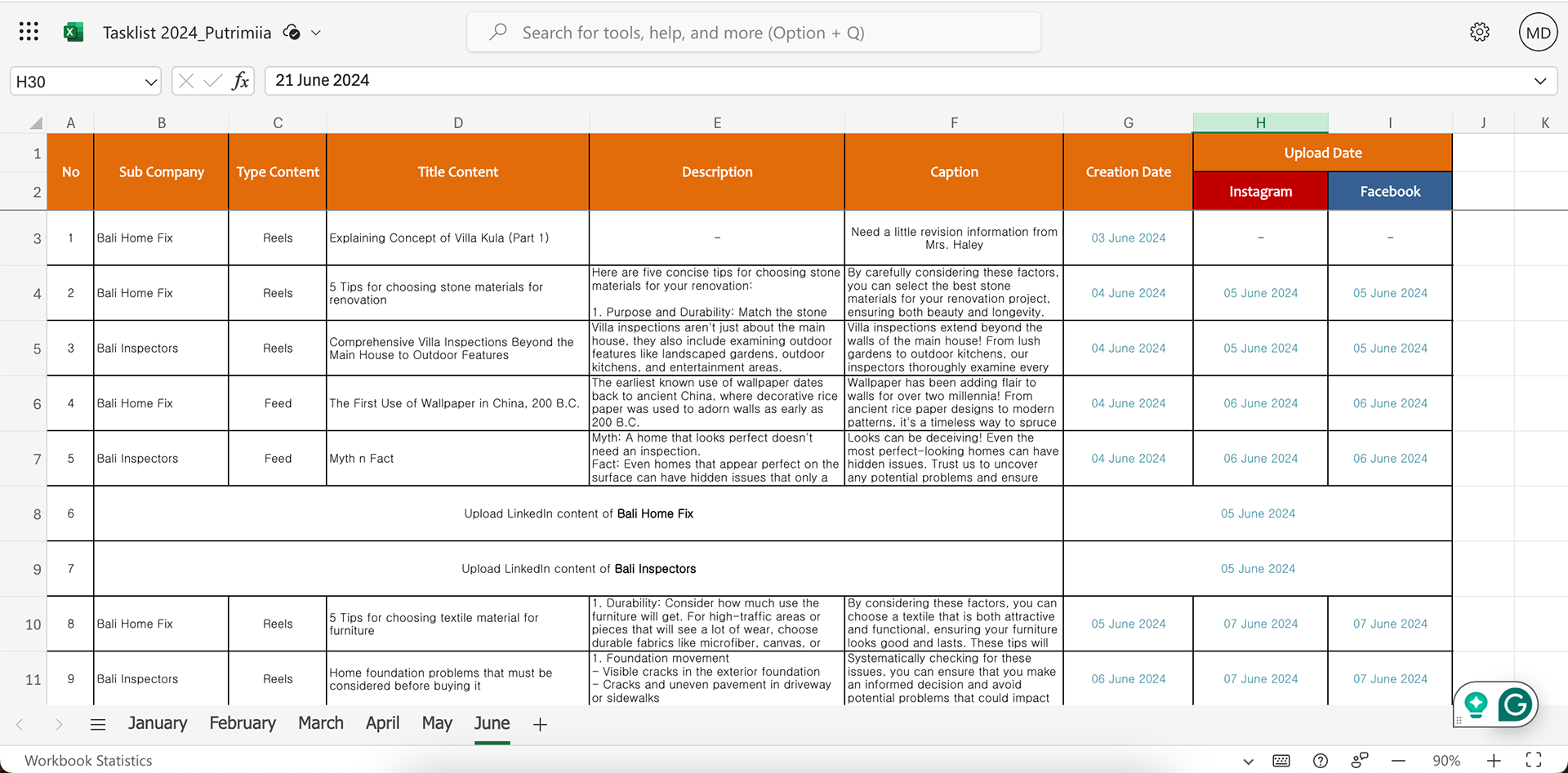The width and height of the screenshot is (1568, 773).
Task: Toggle full screen view icon
Action: click(1534, 760)
